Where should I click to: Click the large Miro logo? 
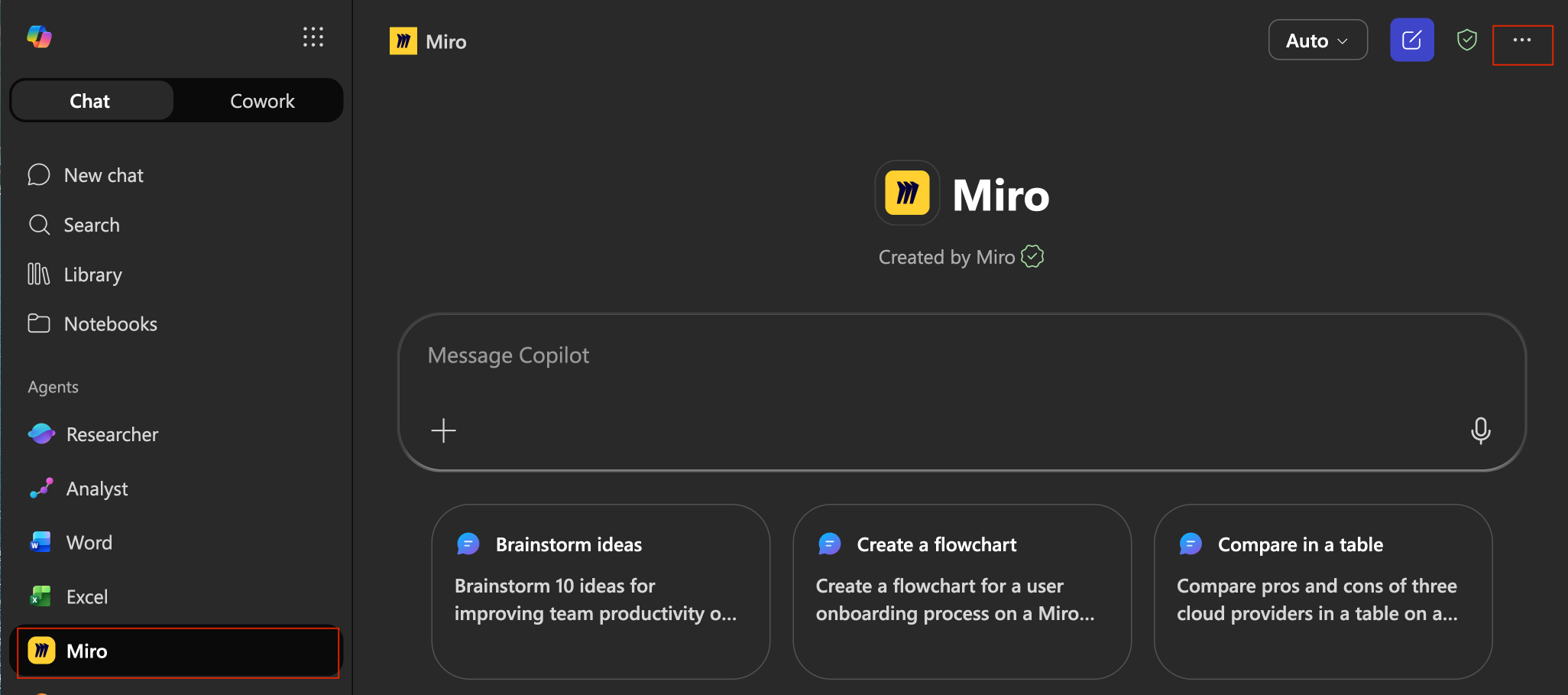(908, 193)
